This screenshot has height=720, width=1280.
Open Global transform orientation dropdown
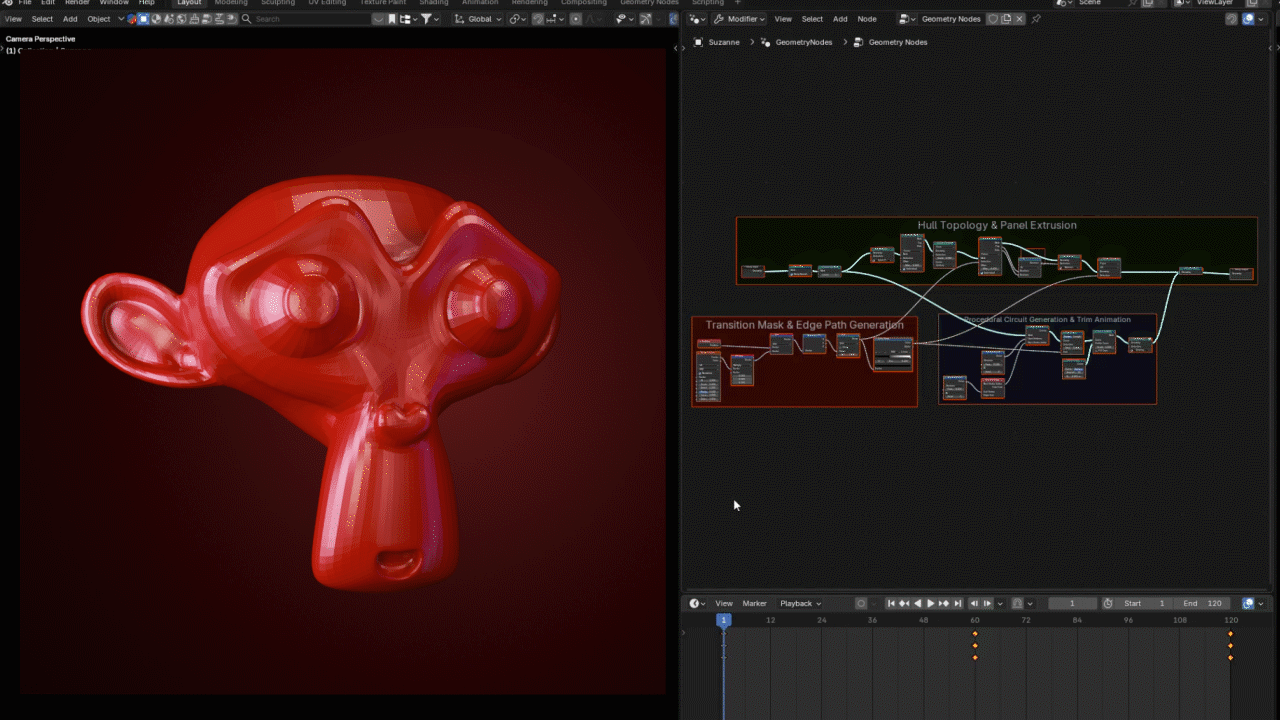(478, 19)
